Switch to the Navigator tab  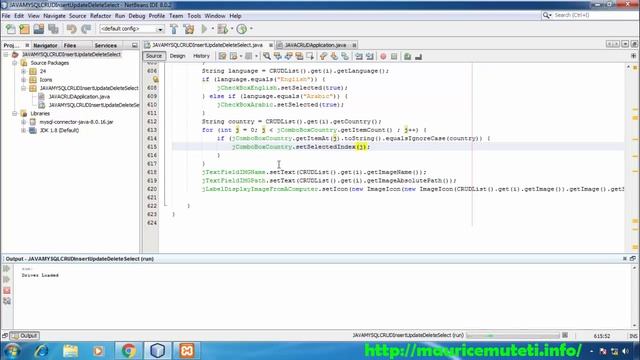tap(45, 45)
